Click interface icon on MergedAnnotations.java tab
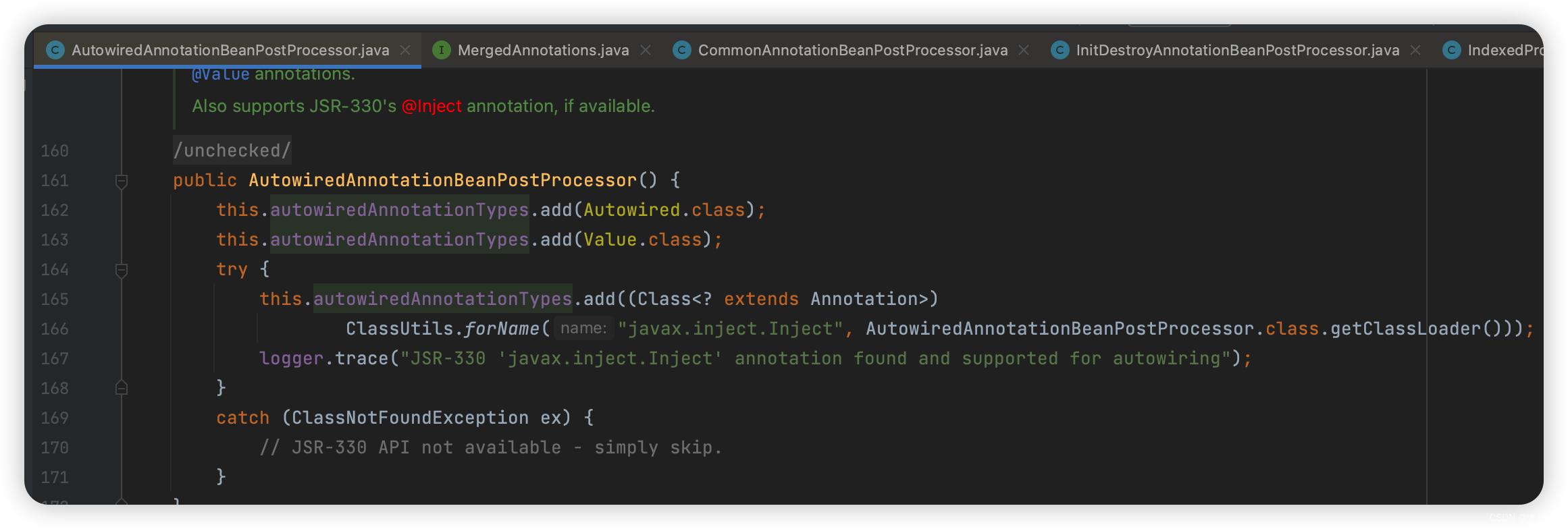This screenshot has width=1568, height=529. coord(442,51)
